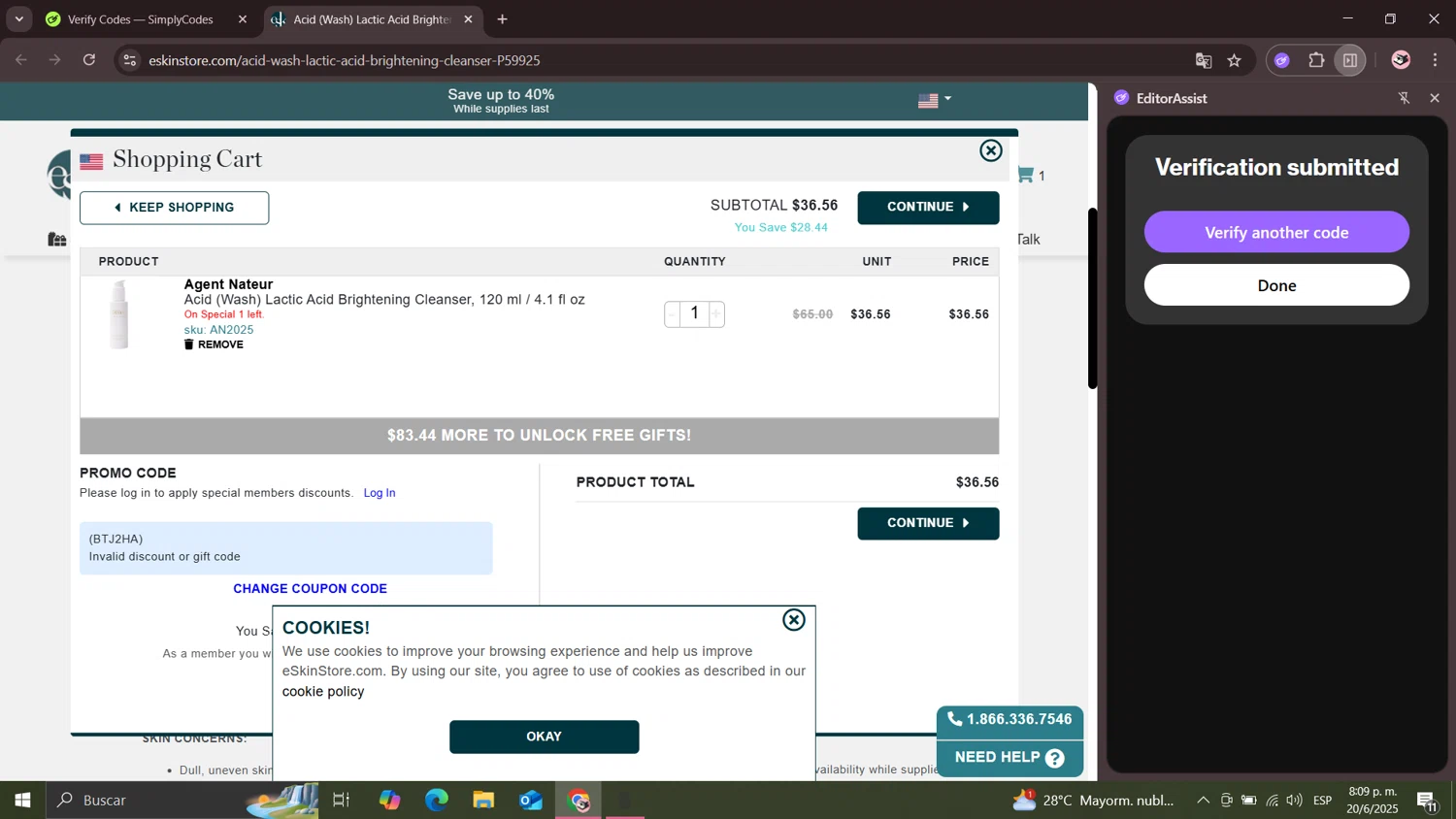
Task: Open the Windows Start menu
Action: click(x=22, y=801)
